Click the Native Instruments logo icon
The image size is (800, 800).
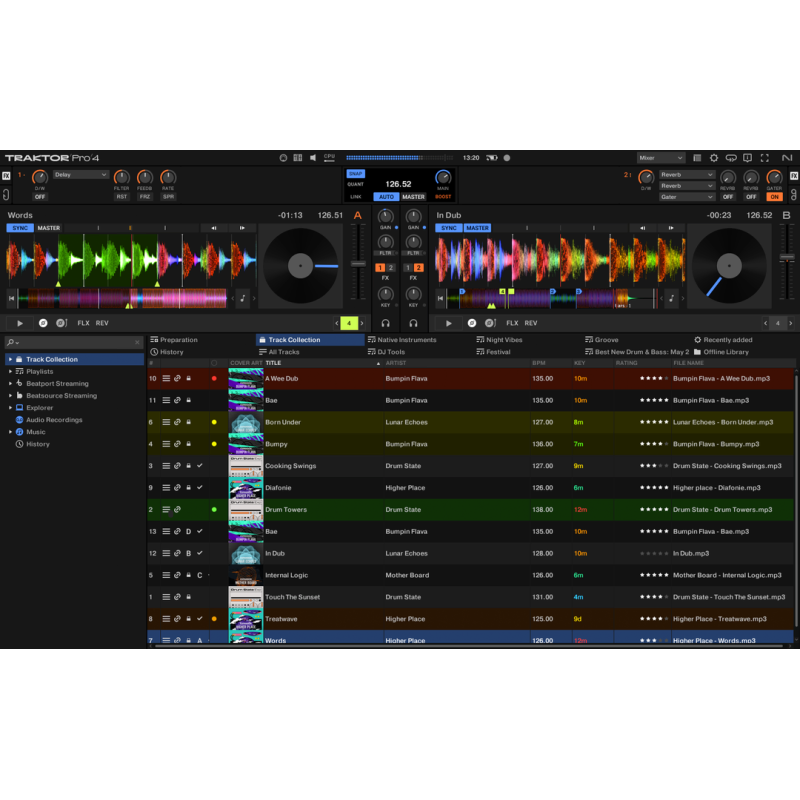pos(787,158)
